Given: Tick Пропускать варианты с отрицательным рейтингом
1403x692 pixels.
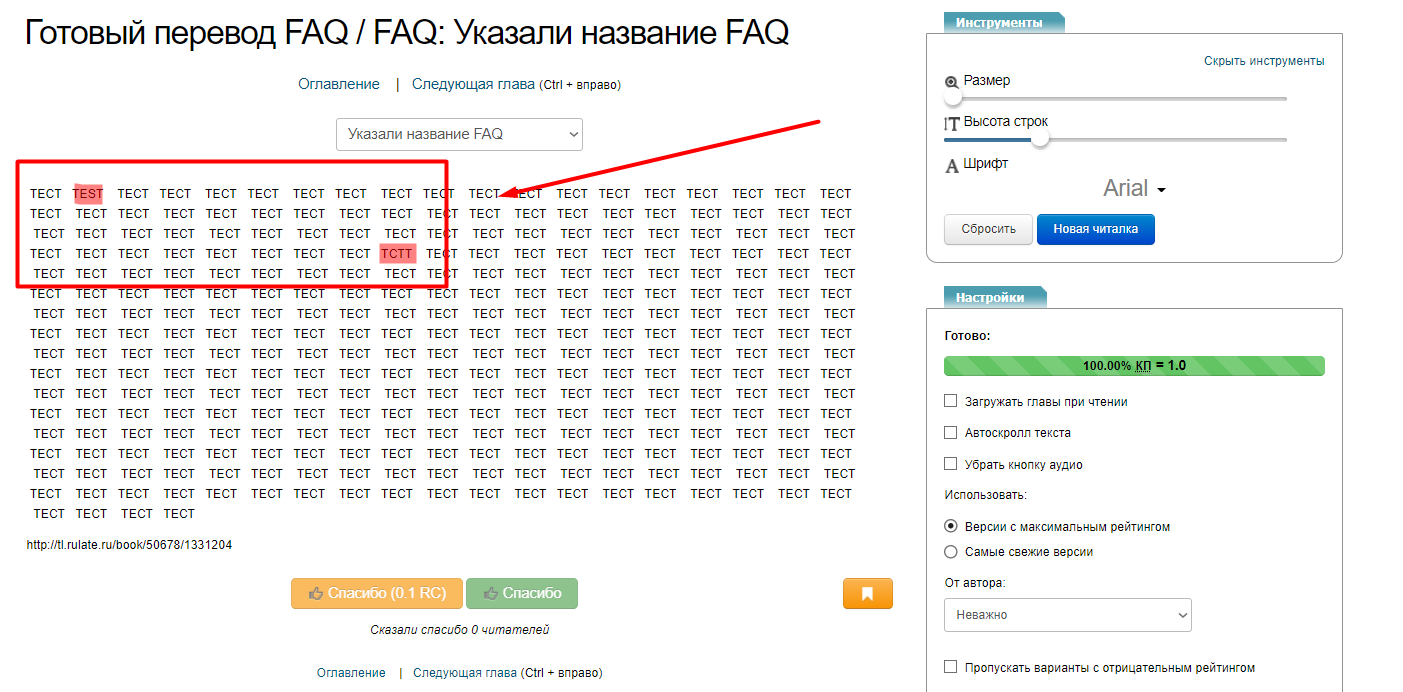Looking at the screenshot, I should click(x=951, y=667).
